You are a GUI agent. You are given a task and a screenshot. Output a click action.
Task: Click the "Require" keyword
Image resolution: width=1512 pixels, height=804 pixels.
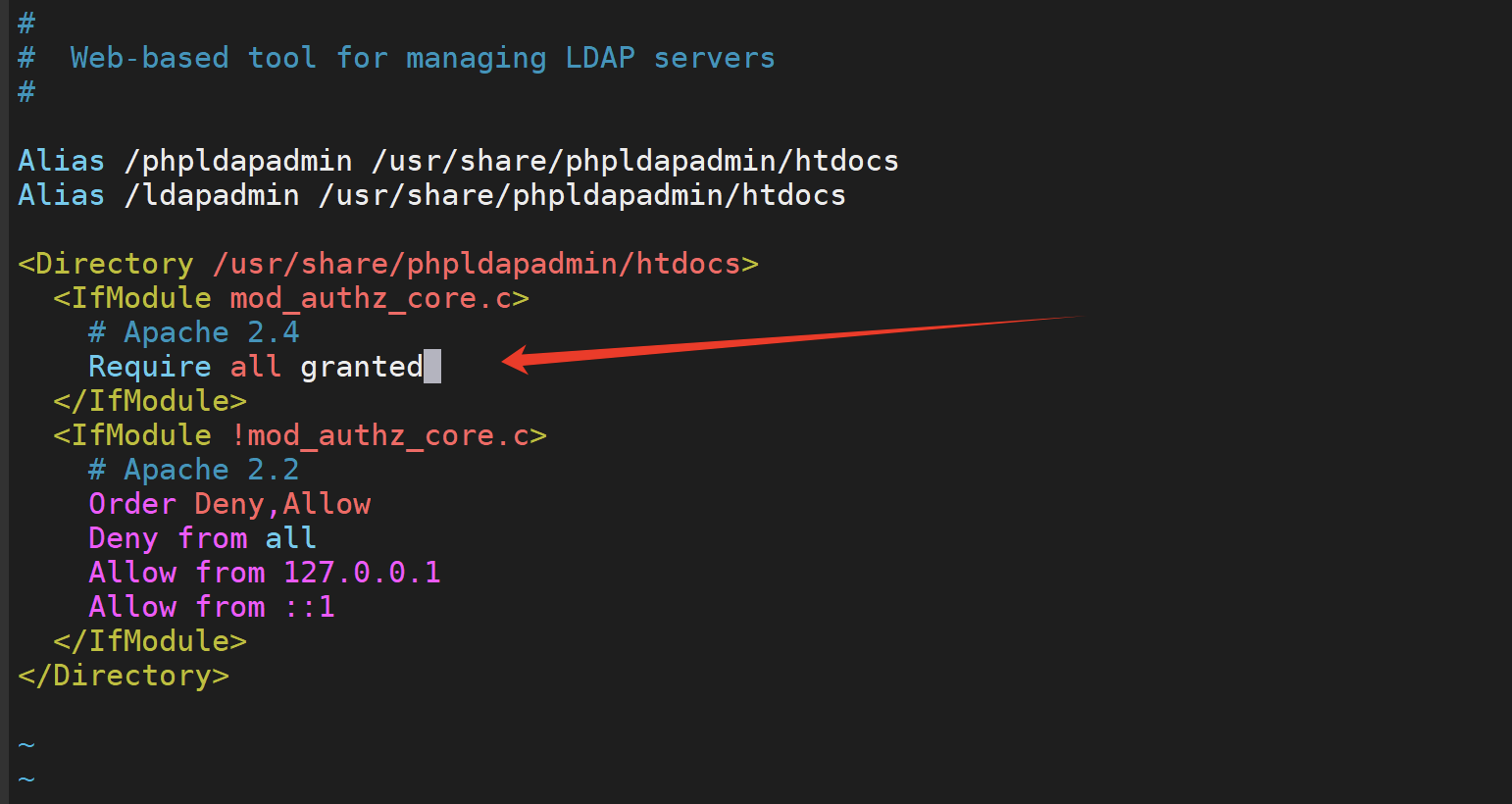(150, 367)
